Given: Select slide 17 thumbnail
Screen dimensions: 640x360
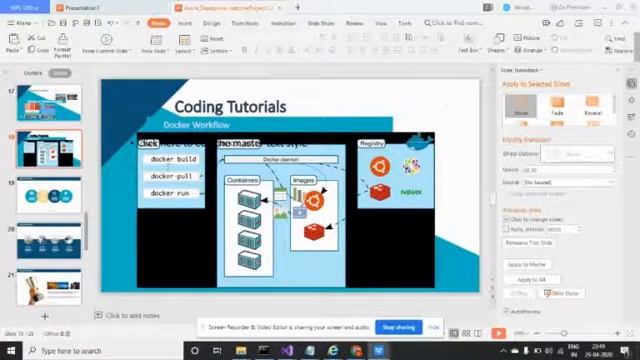Looking at the screenshot, I should pyautogui.click(x=49, y=103).
